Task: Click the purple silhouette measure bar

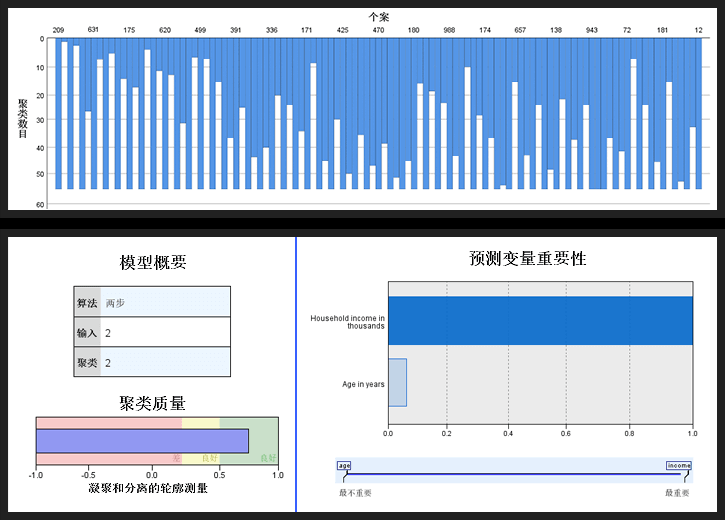Action: point(142,441)
